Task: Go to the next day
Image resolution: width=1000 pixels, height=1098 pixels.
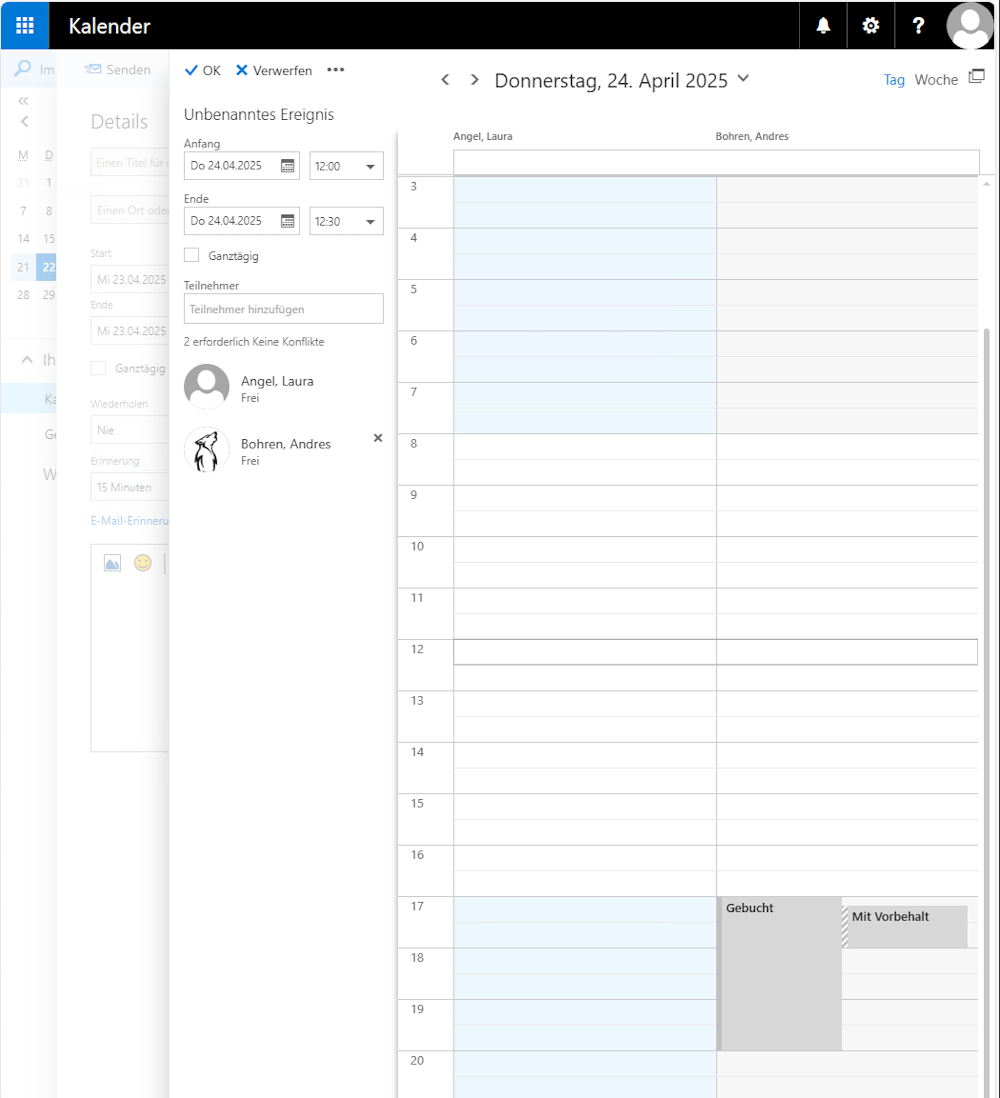Action: pyautogui.click(x=475, y=80)
